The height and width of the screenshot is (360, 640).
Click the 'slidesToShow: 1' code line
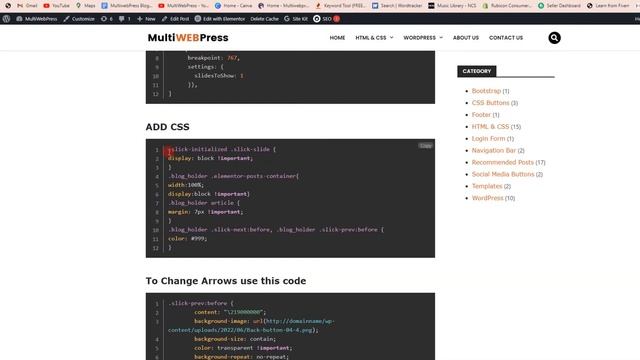pyautogui.click(x=218, y=76)
